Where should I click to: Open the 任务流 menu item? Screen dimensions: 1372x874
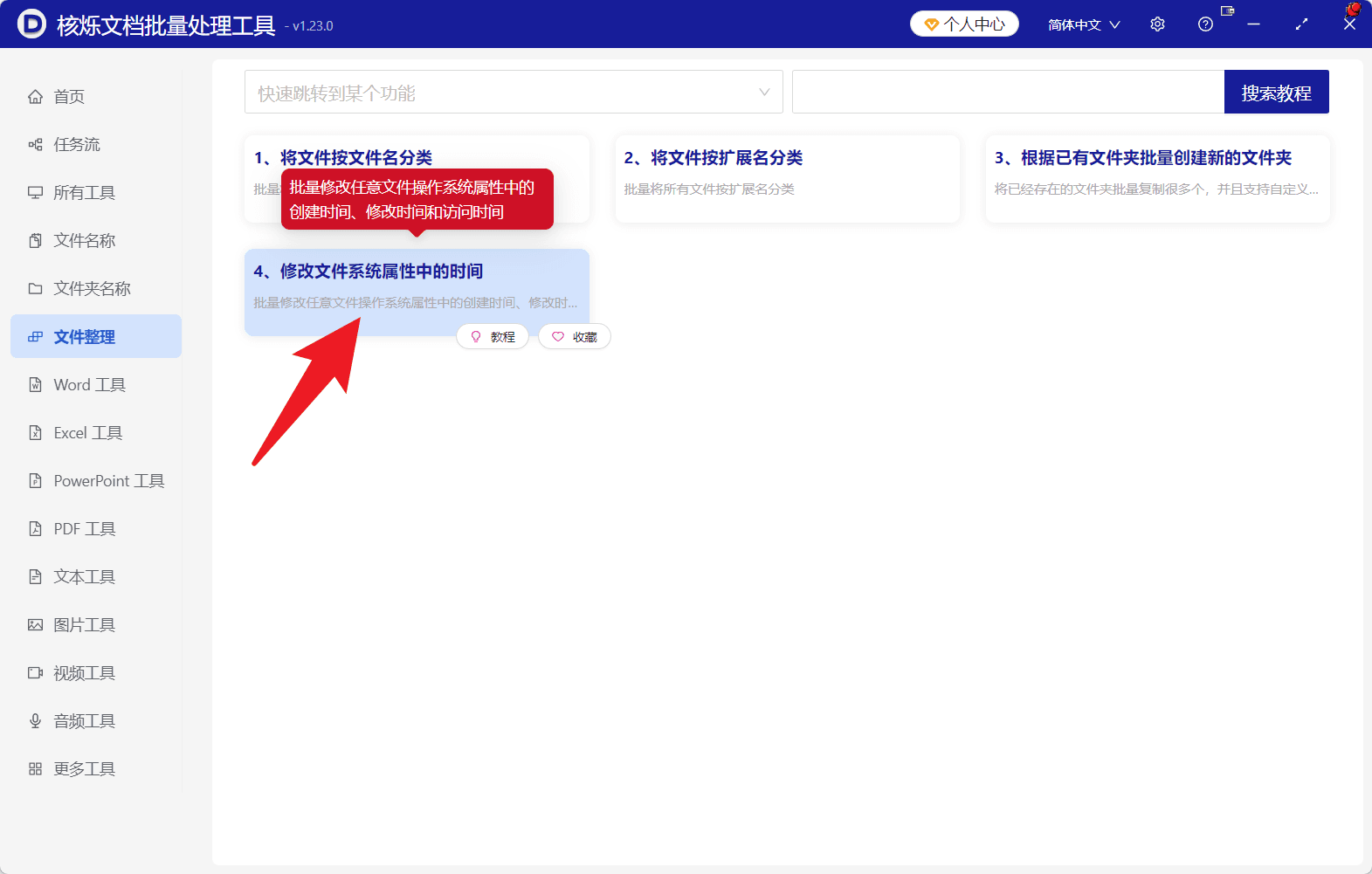96,144
